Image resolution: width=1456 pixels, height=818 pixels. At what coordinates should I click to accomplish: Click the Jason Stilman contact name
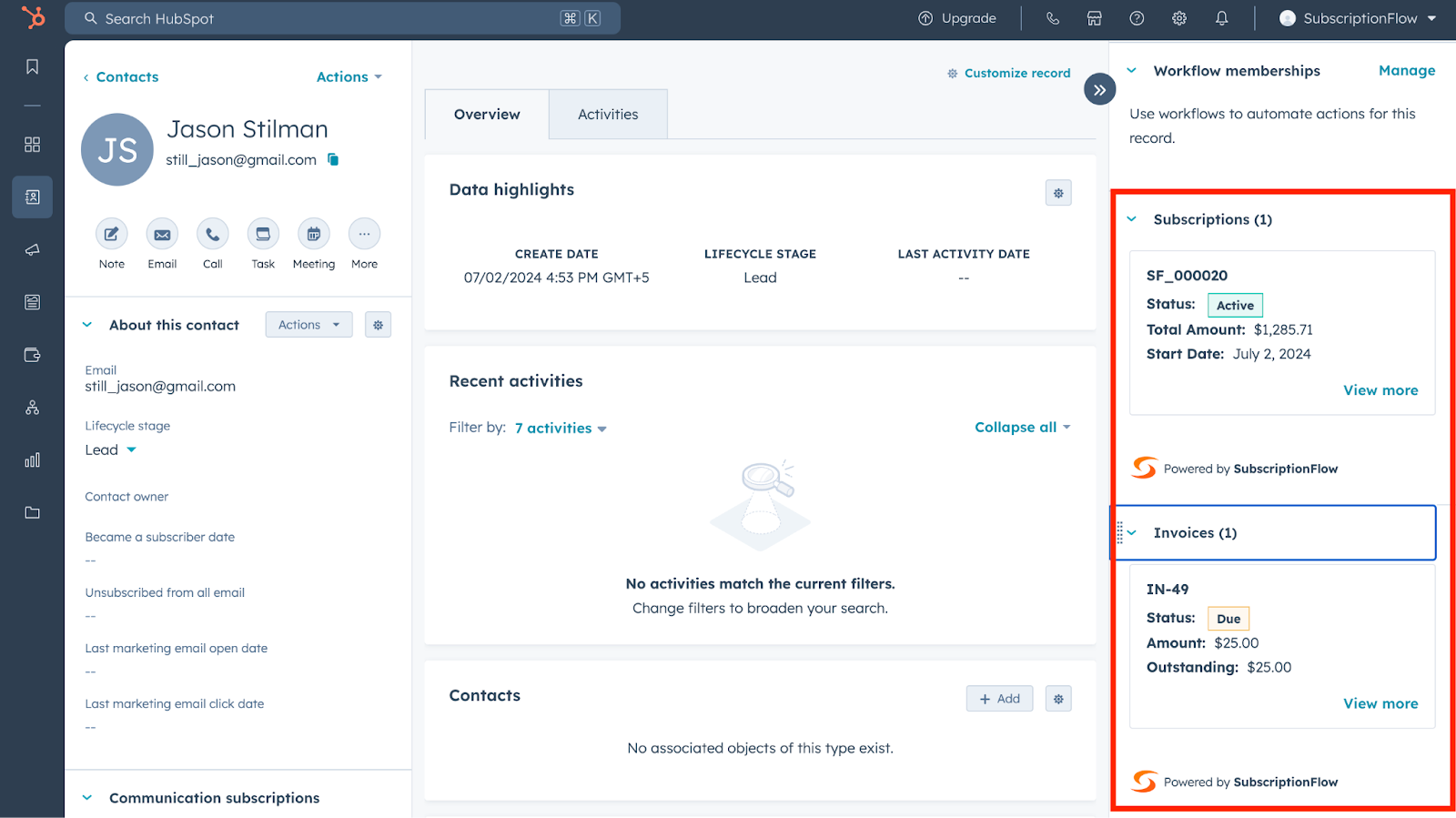[x=248, y=129]
